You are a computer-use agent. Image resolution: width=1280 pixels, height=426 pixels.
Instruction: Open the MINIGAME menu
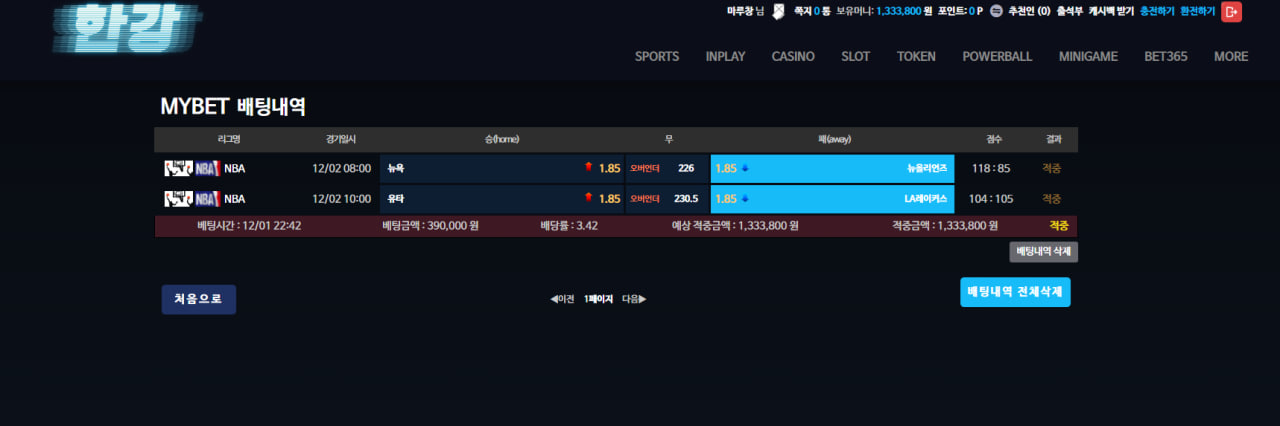coord(1088,57)
